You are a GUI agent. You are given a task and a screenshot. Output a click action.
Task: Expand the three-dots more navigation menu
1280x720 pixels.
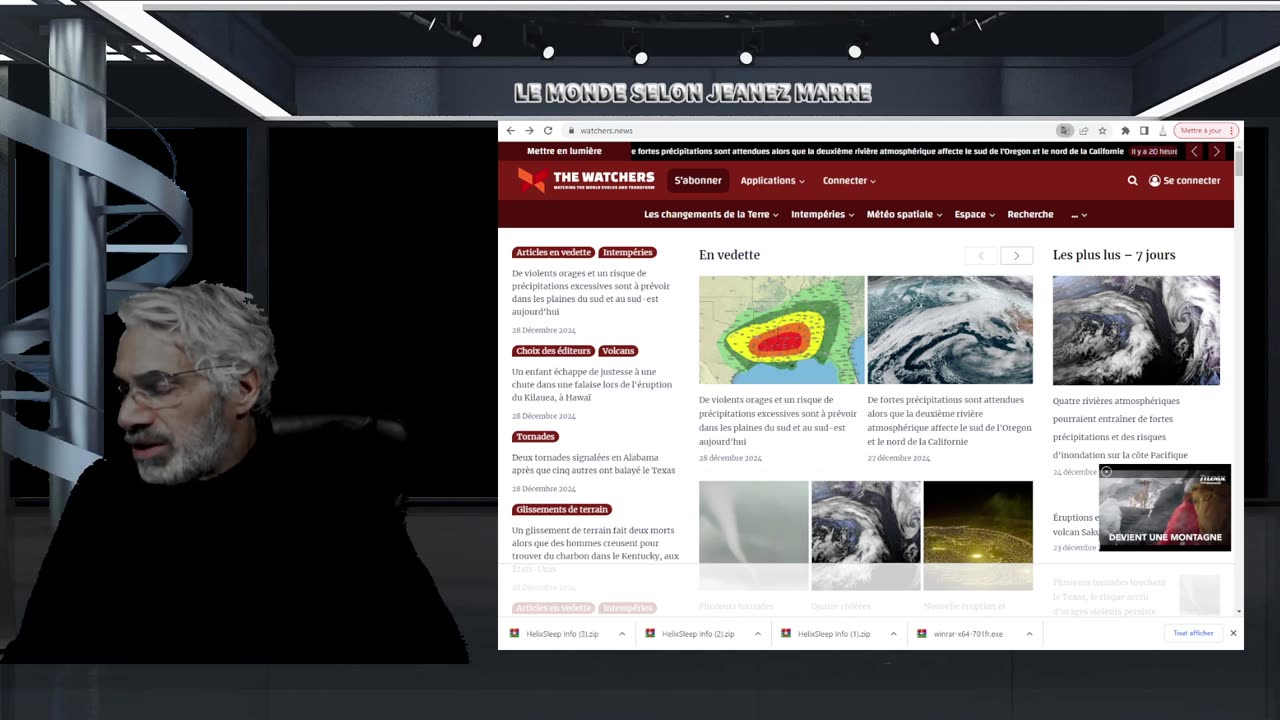[x=1078, y=214]
